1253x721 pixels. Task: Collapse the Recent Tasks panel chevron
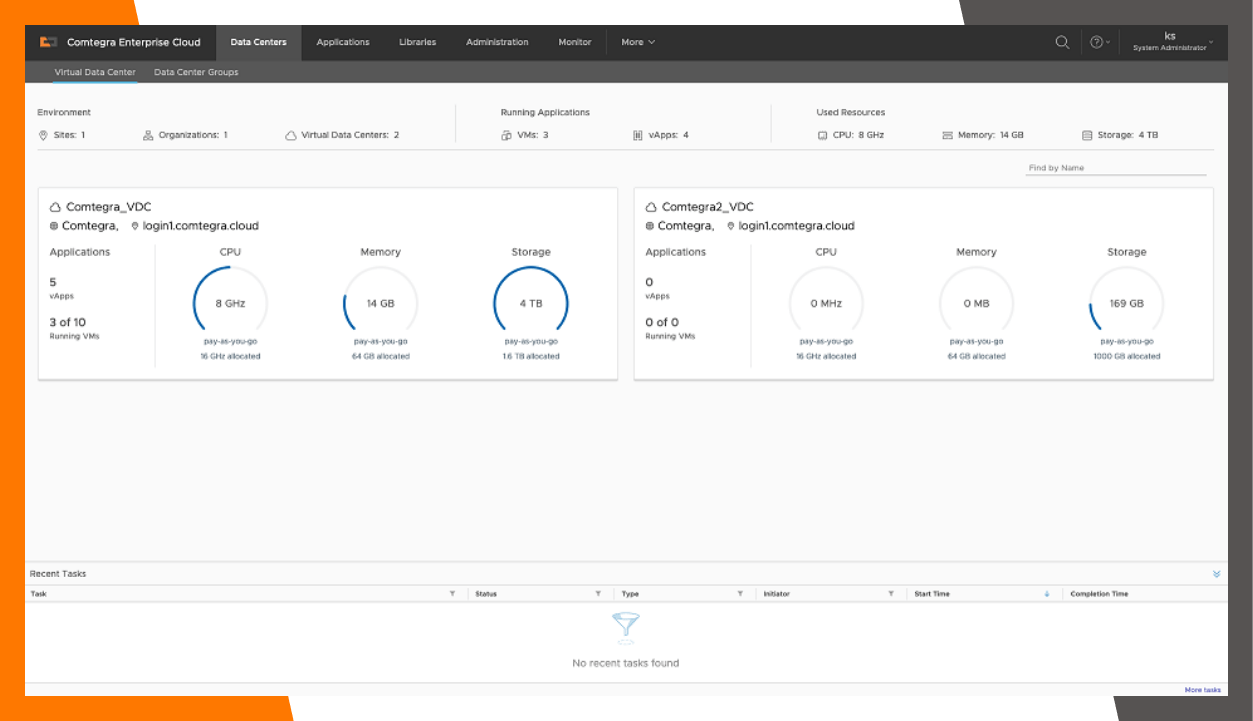pos(1217,574)
